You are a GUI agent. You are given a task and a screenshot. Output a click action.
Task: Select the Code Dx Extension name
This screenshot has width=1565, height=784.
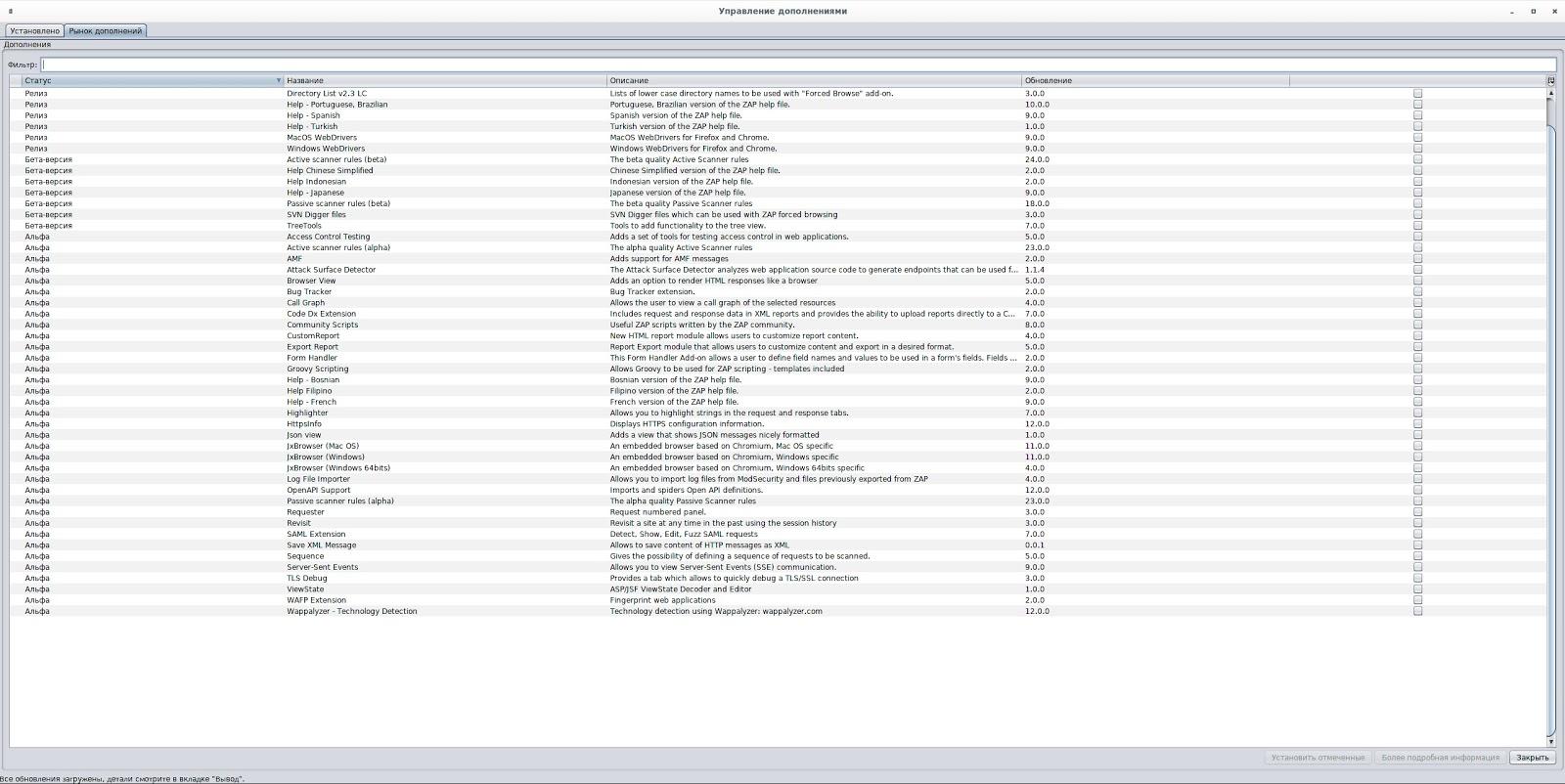pyautogui.click(x=321, y=314)
